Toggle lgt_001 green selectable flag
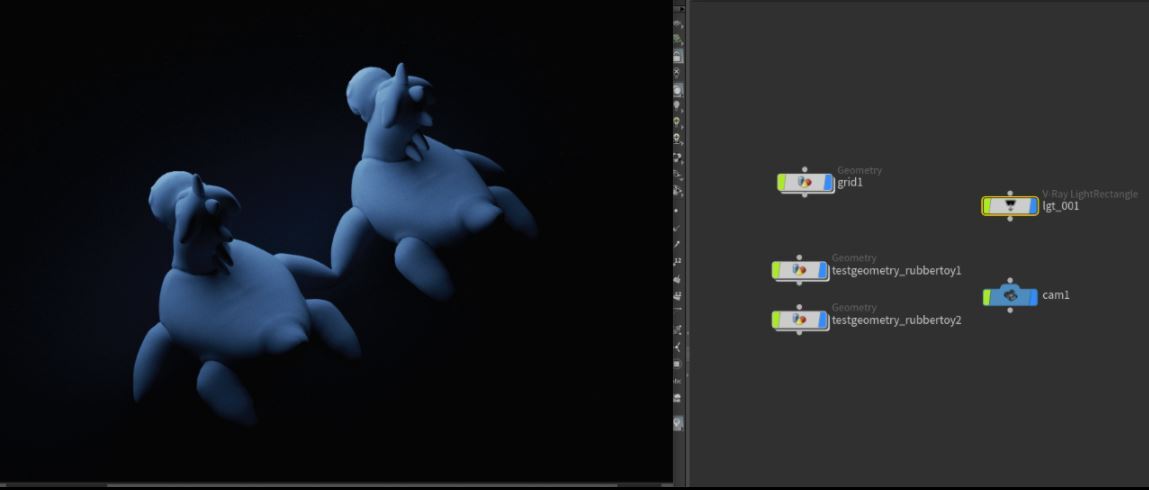The image size is (1149, 490). tap(986, 206)
